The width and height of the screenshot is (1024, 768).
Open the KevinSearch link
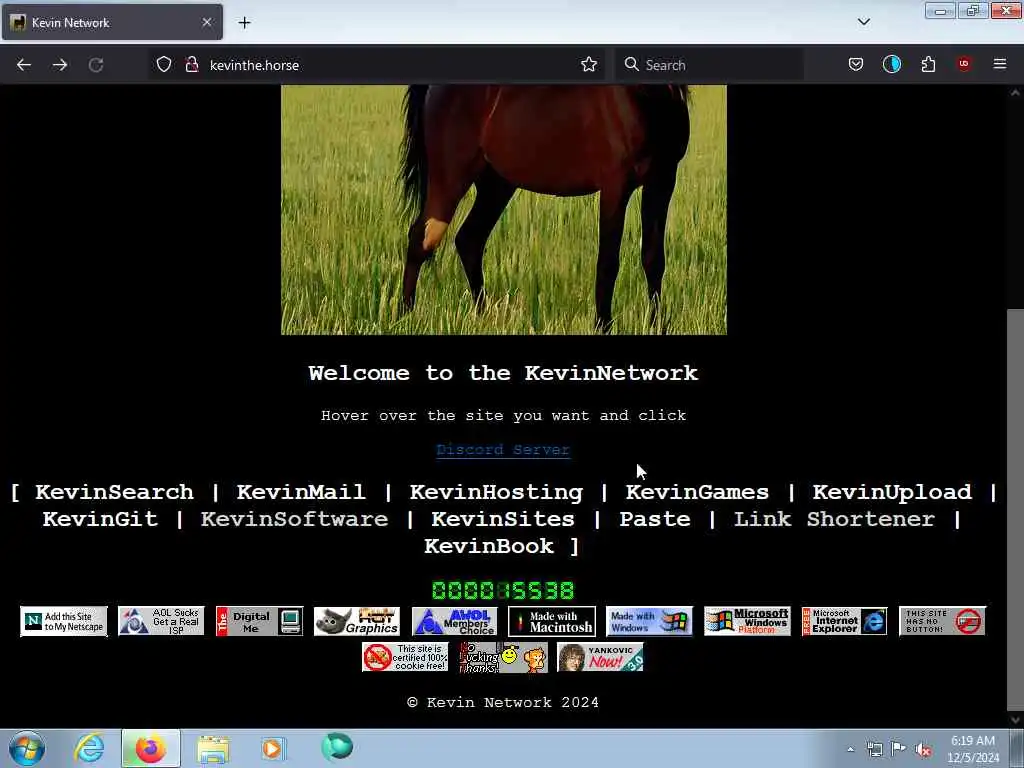(x=114, y=492)
